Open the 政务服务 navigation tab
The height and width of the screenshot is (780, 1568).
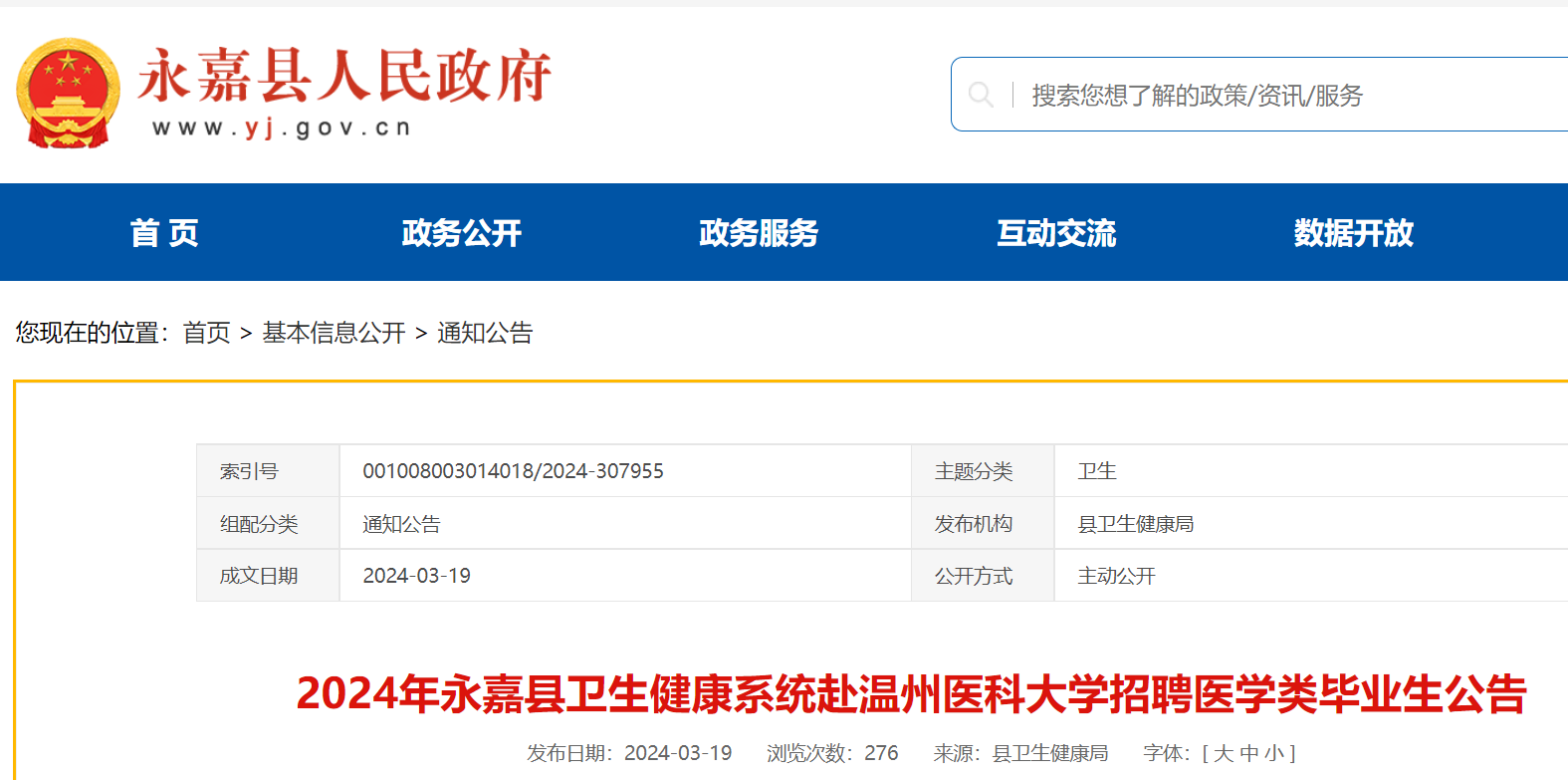coord(759,232)
